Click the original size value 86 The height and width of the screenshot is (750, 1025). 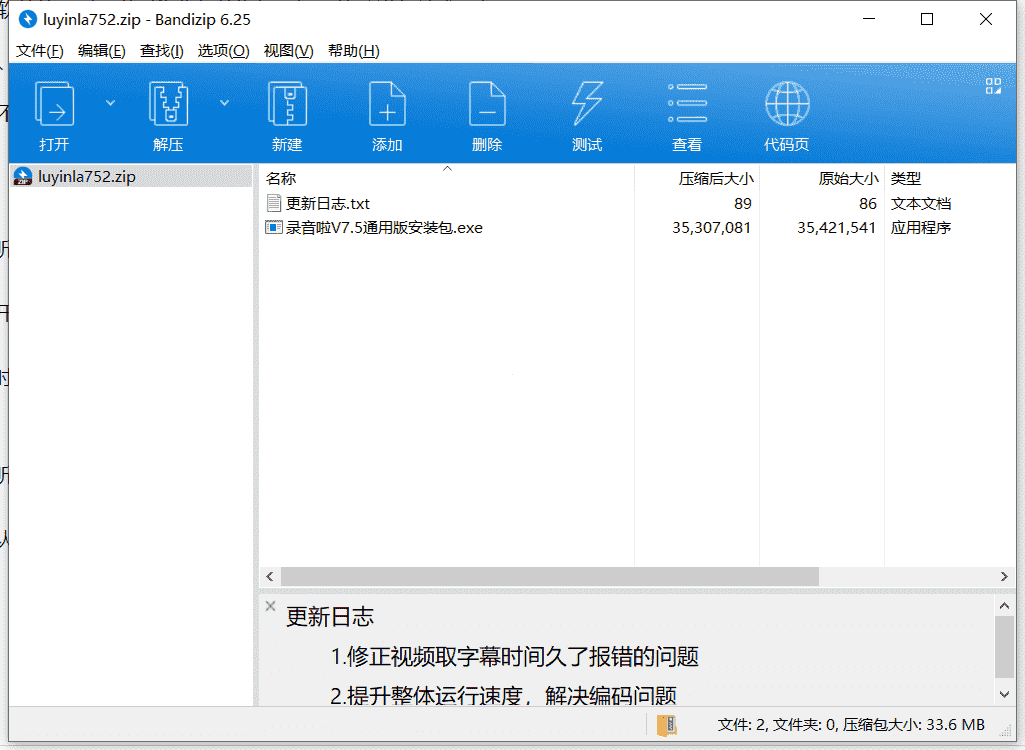coord(867,203)
